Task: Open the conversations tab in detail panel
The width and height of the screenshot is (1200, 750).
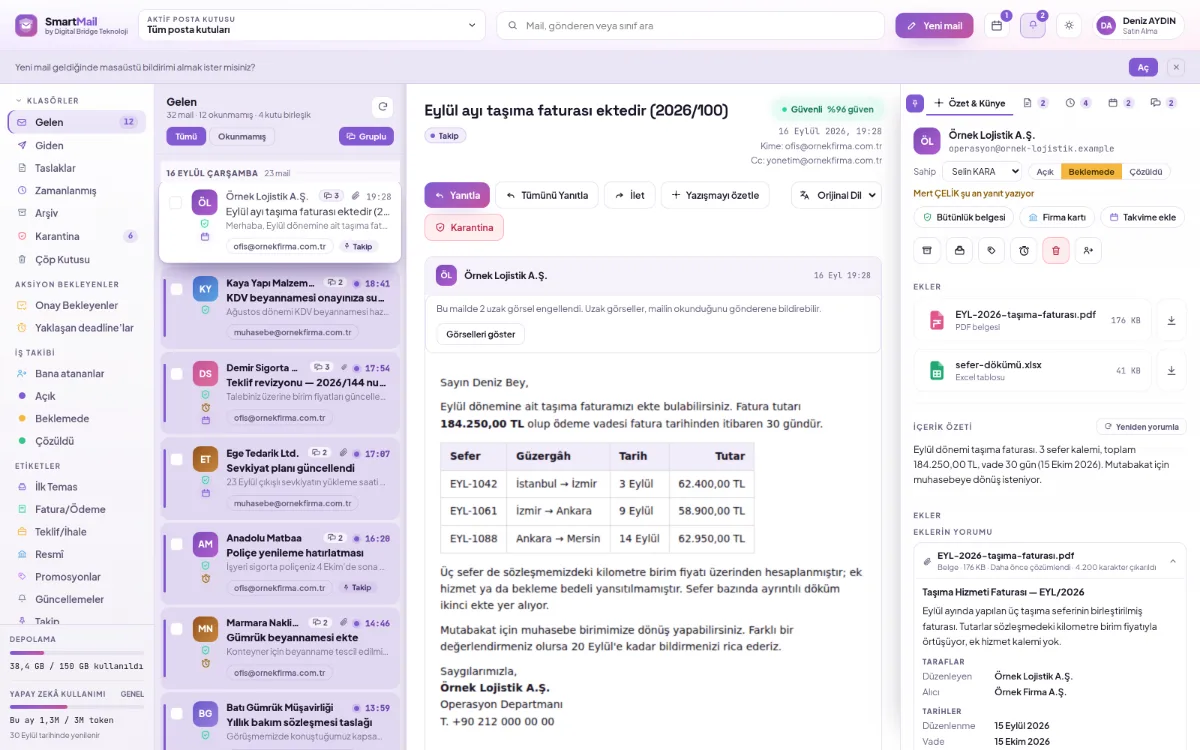Action: (1163, 103)
